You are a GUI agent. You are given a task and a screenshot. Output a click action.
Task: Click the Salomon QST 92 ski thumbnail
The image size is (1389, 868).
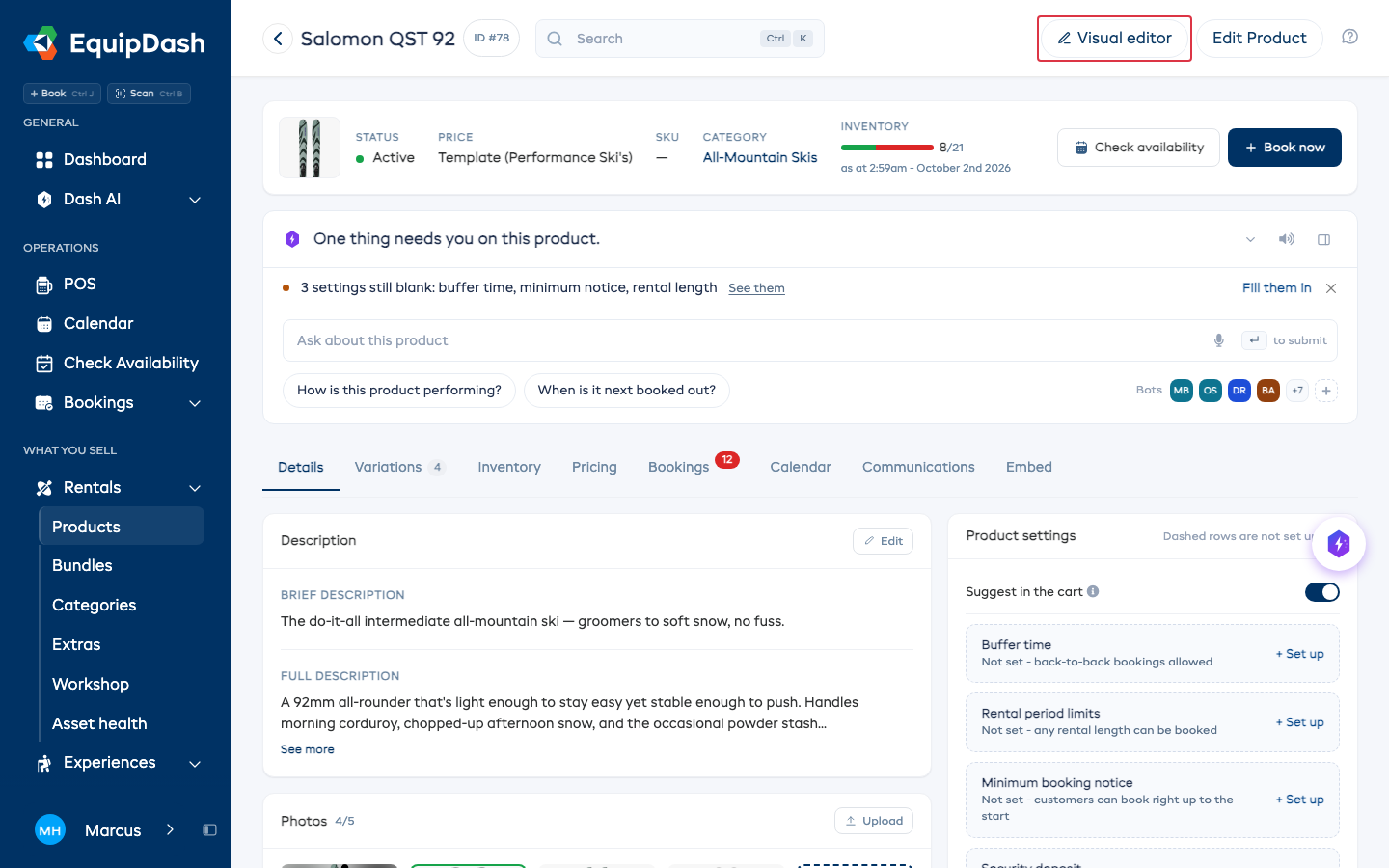pyautogui.click(x=310, y=148)
